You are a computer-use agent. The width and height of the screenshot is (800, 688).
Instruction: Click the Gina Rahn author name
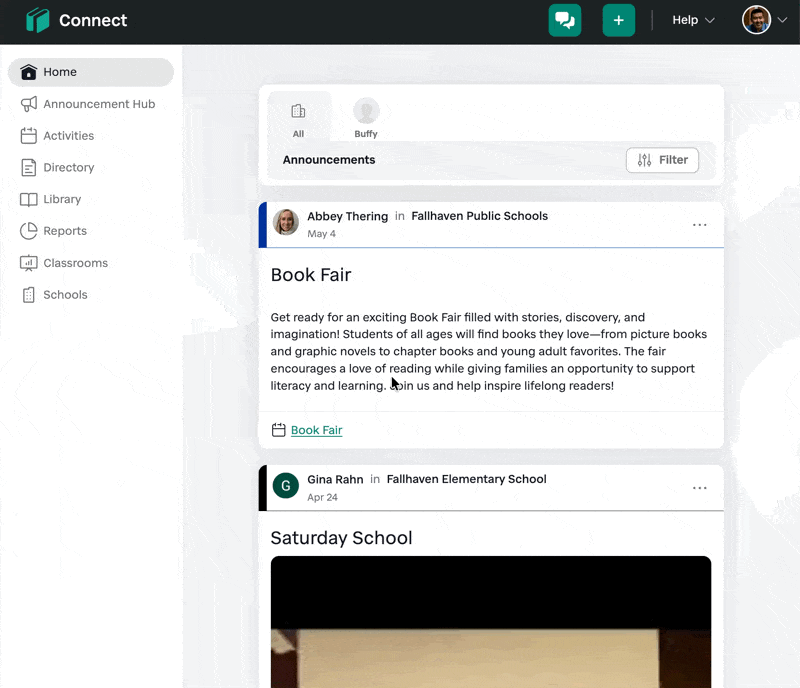point(335,480)
